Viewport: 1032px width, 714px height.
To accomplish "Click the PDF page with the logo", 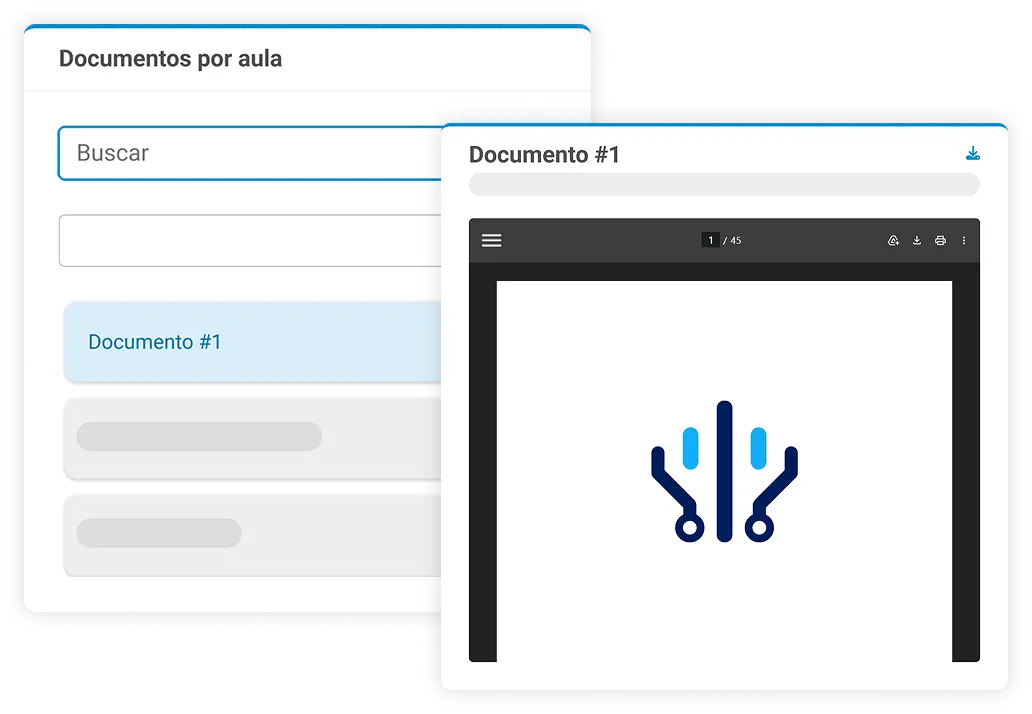I will (724, 471).
